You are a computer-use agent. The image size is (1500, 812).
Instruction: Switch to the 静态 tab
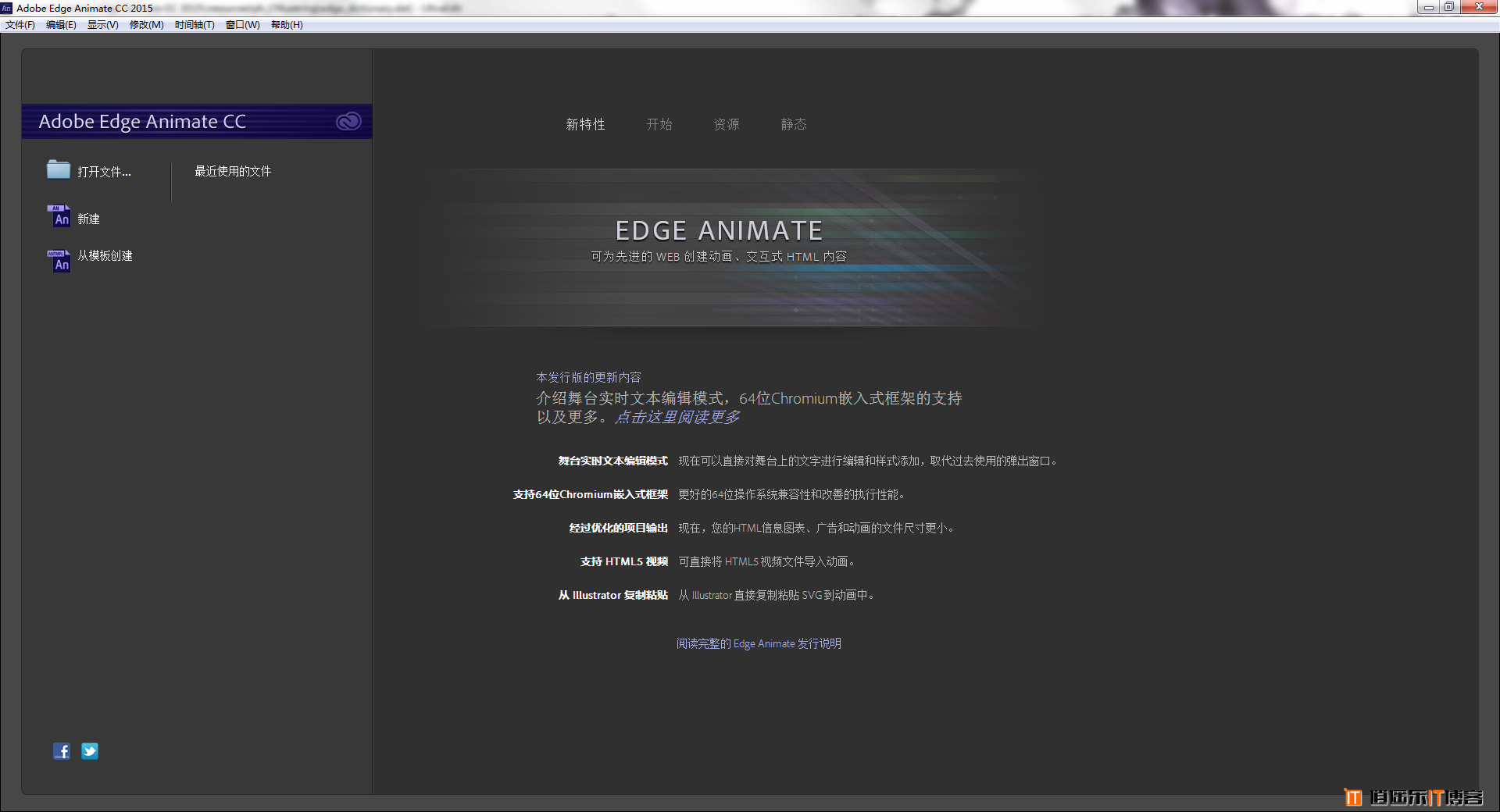[x=794, y=124]
